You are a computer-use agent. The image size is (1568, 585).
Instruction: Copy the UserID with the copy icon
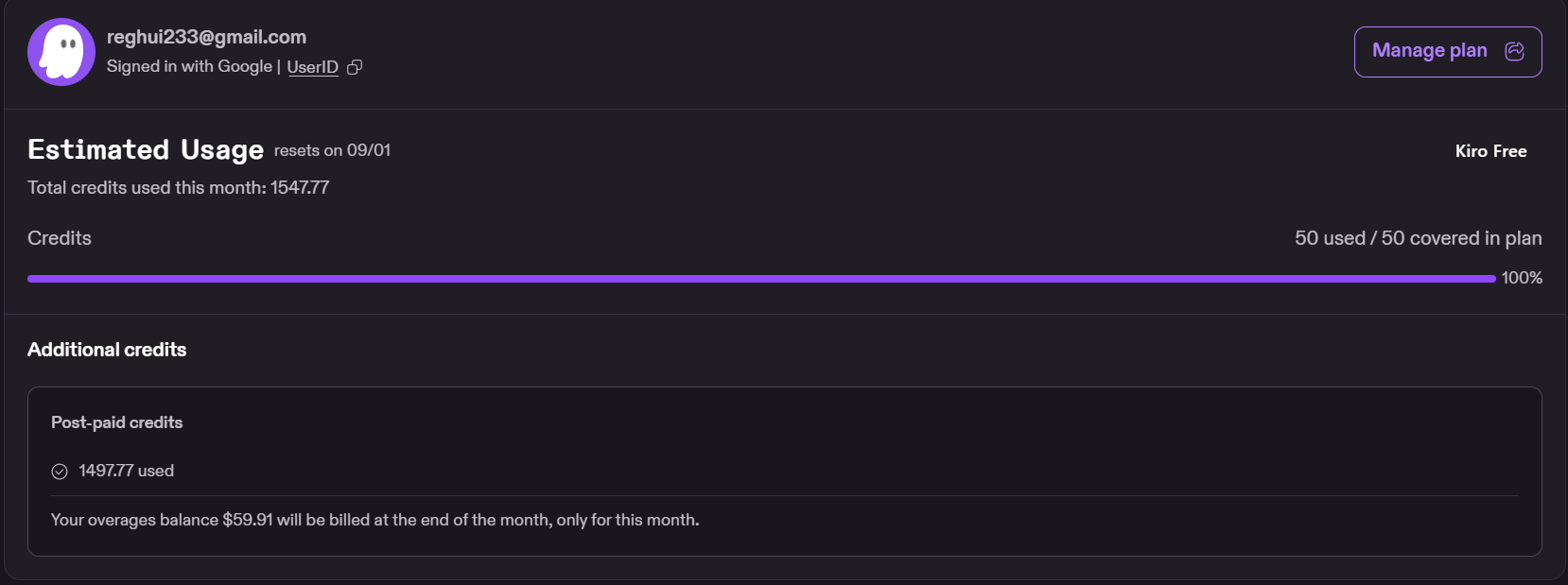click(x=355, y=67)
